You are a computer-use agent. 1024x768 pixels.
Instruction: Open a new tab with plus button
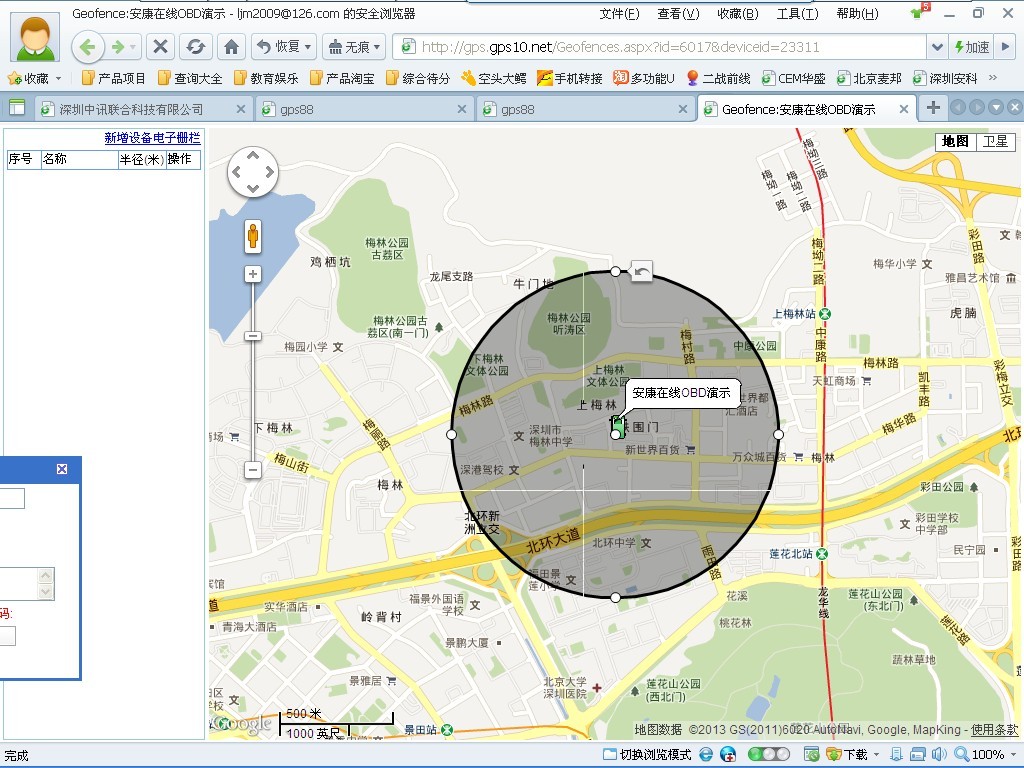[933, 108]
